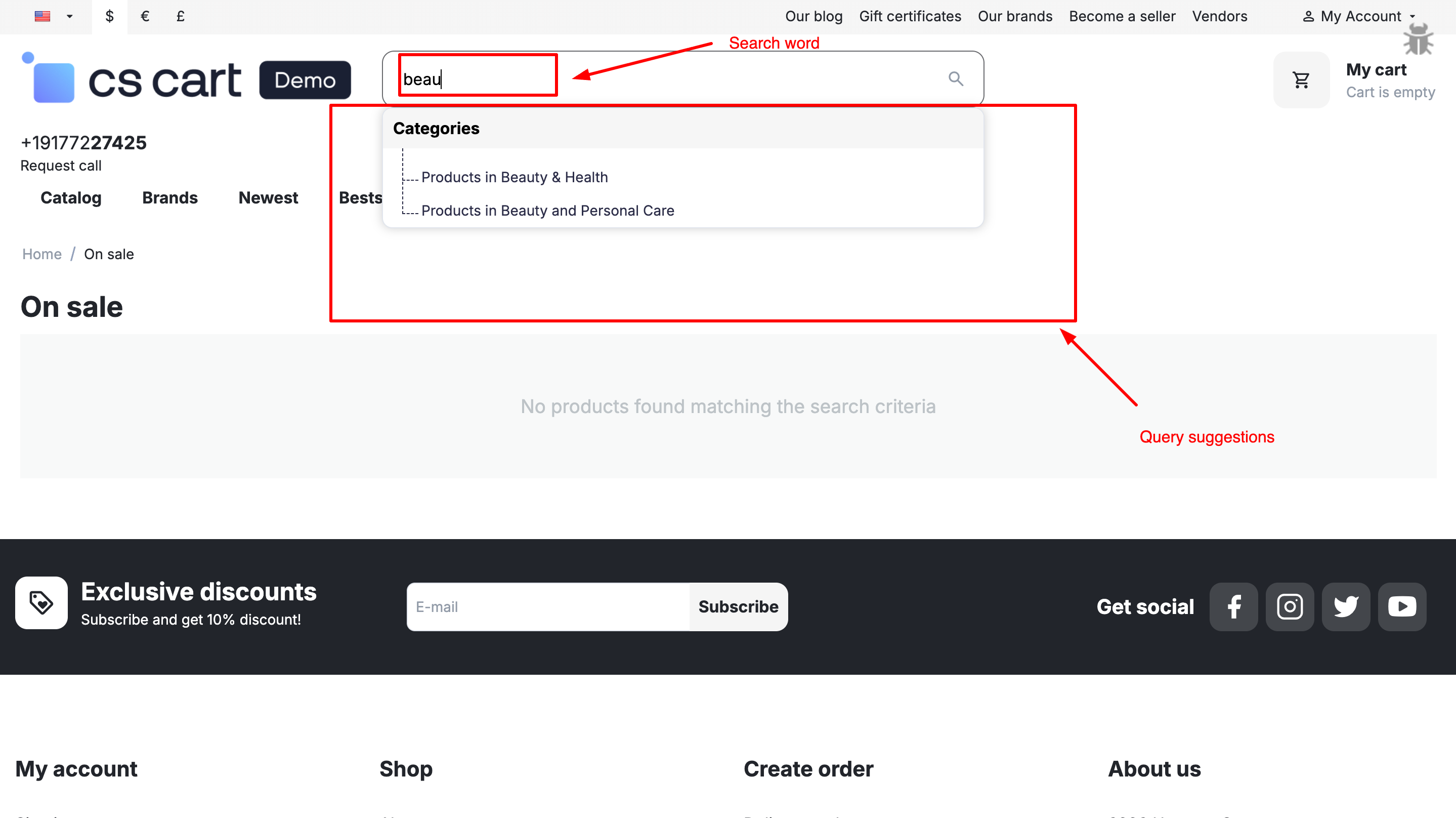Switch currency to British pound

(180, 16)
